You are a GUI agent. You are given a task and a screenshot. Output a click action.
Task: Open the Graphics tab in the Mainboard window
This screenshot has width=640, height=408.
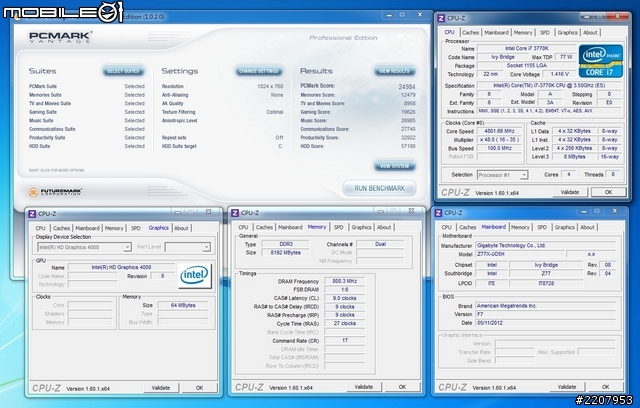pyautogui.click(x=564, y=227)
